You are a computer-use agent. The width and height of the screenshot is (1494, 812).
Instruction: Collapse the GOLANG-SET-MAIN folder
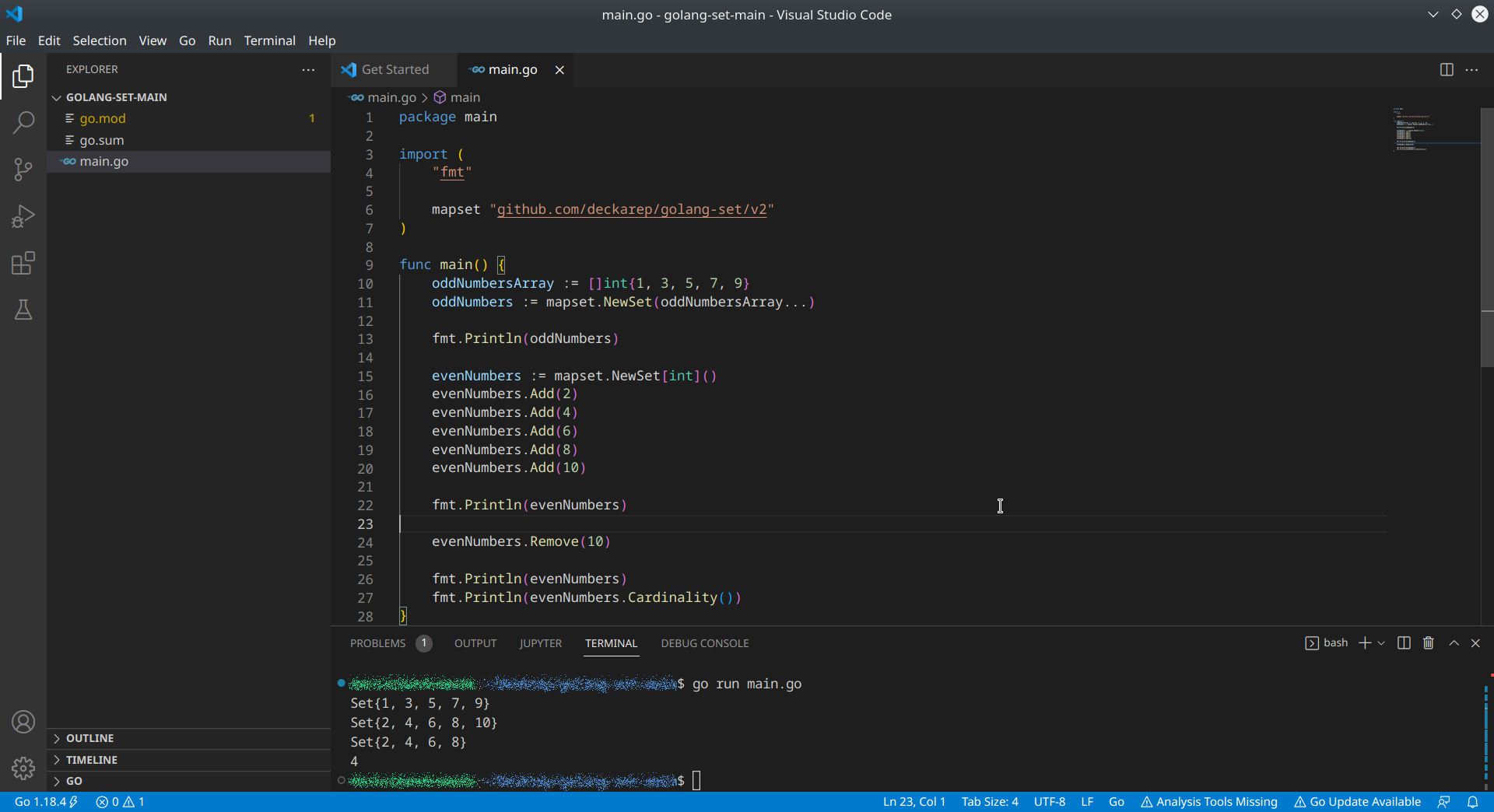pos(56,96)
